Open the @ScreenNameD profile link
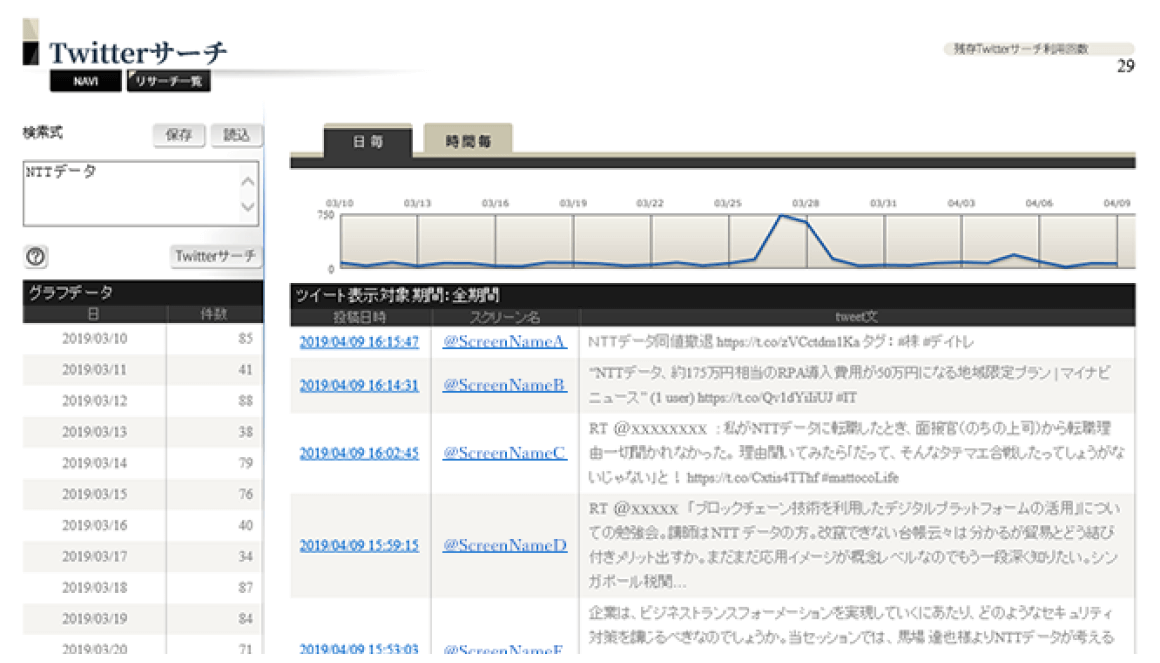The width and height of the screenshot is (1160, 663). 504,545
